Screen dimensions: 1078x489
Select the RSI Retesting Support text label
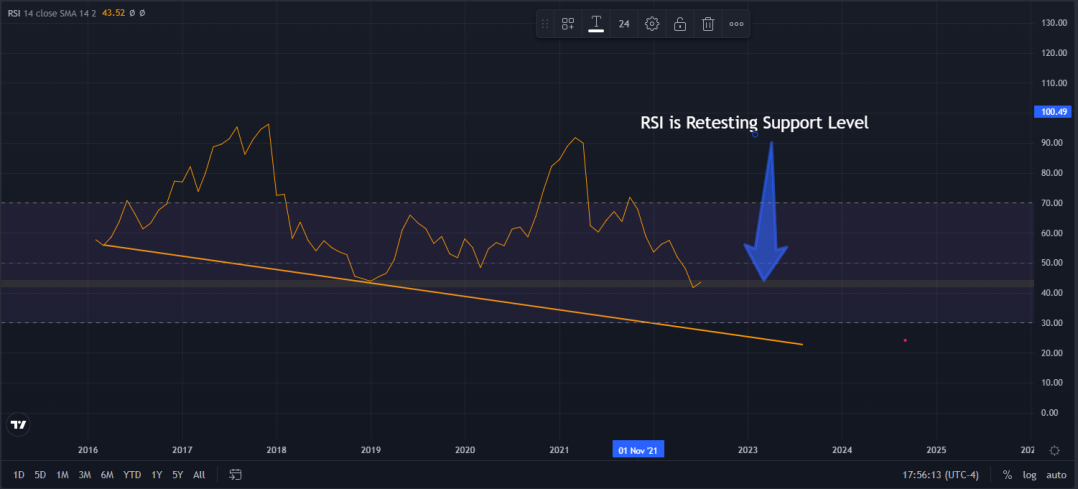(x=755, y=123)
